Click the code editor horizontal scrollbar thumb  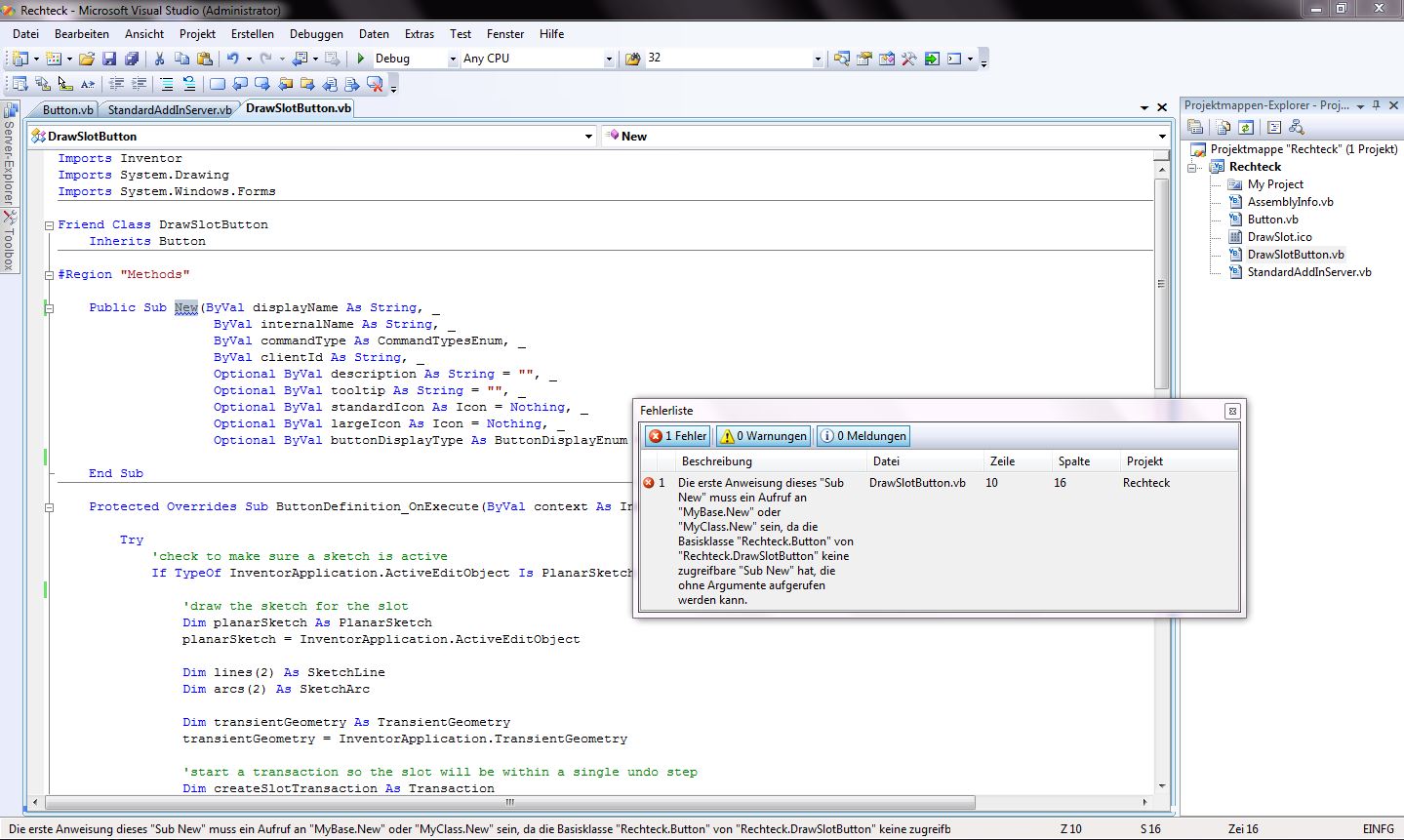[509, 803]
